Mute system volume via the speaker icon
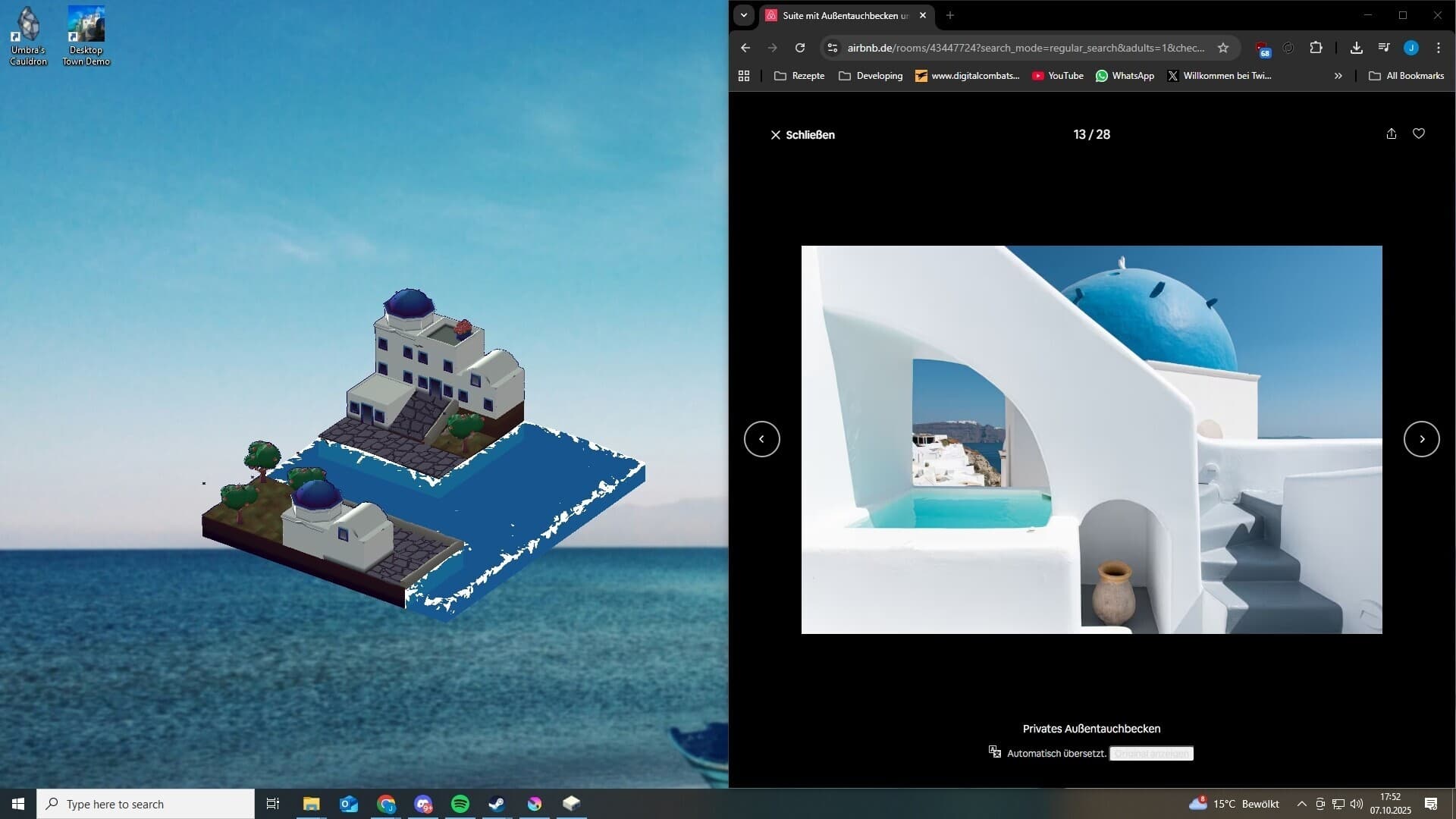Image resolution: width=1456 pixels, height=819 pixels. [x=1356, y=803]
